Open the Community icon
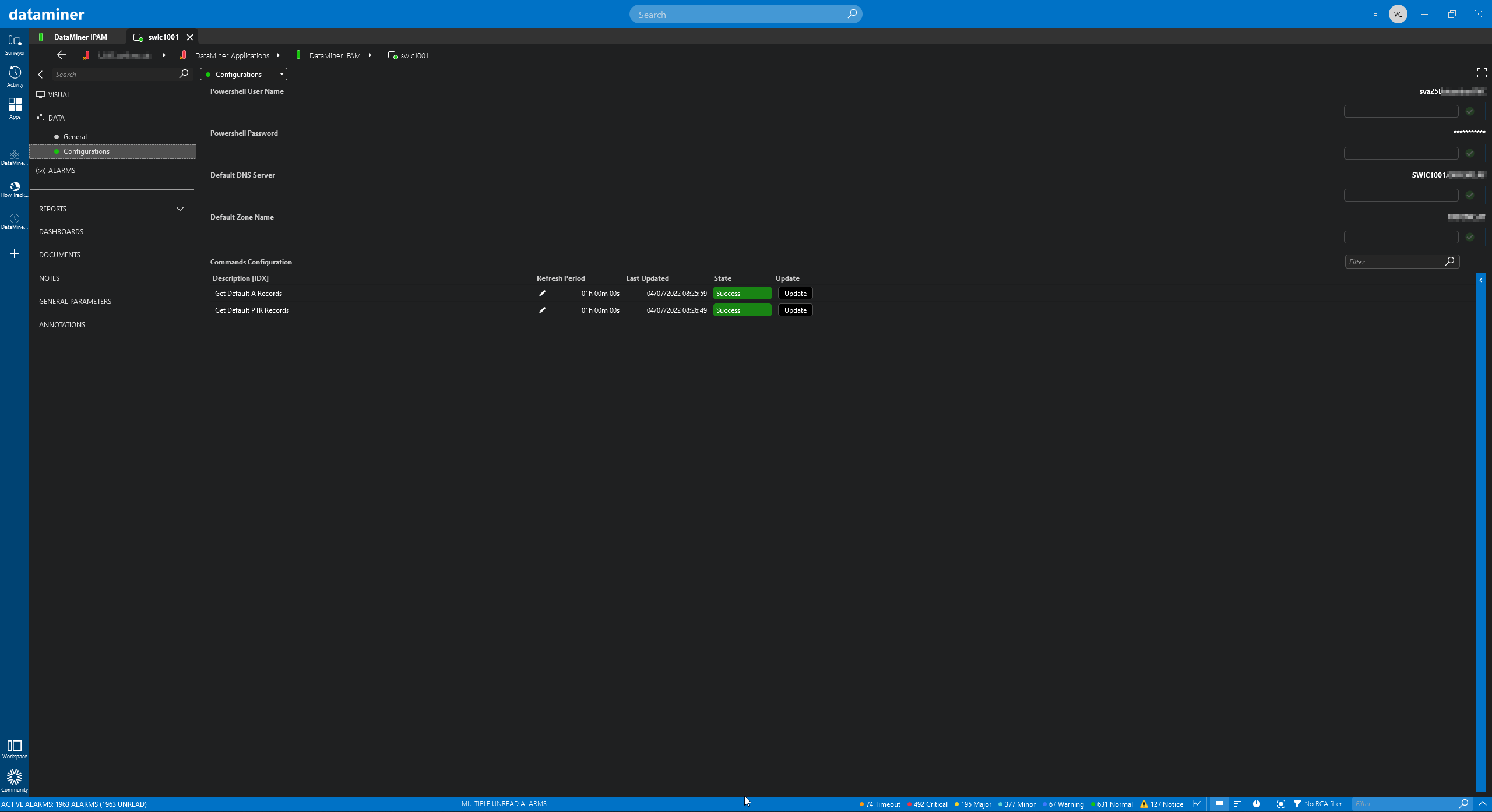 tap(15, 781)
